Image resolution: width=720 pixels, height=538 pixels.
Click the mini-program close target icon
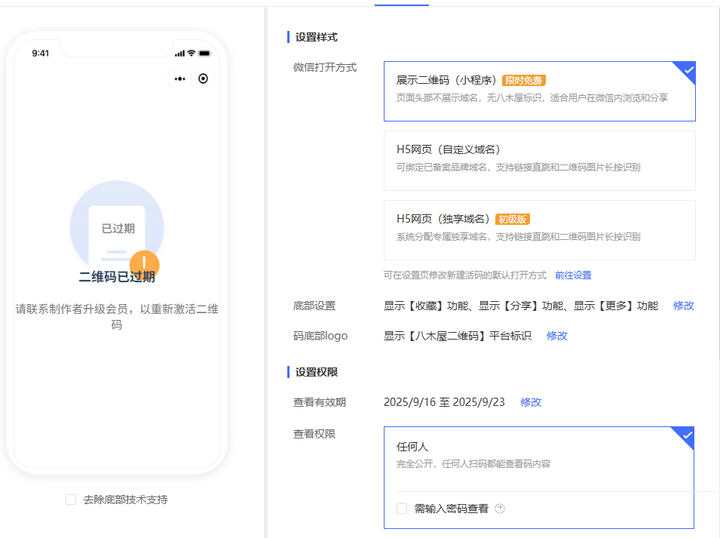pyautogui.click(x=203, y=79)
